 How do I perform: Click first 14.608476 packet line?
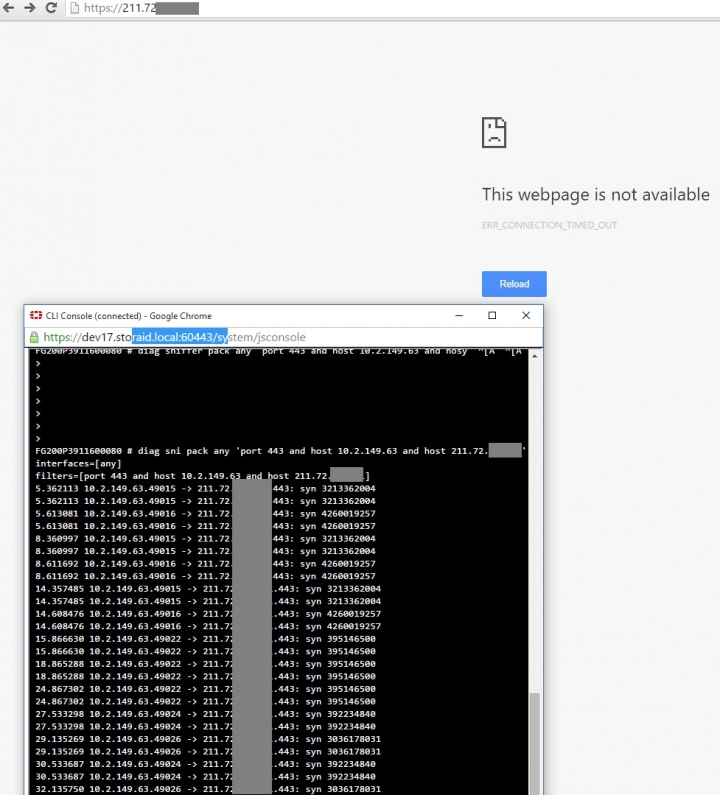(x=208, y=613)
